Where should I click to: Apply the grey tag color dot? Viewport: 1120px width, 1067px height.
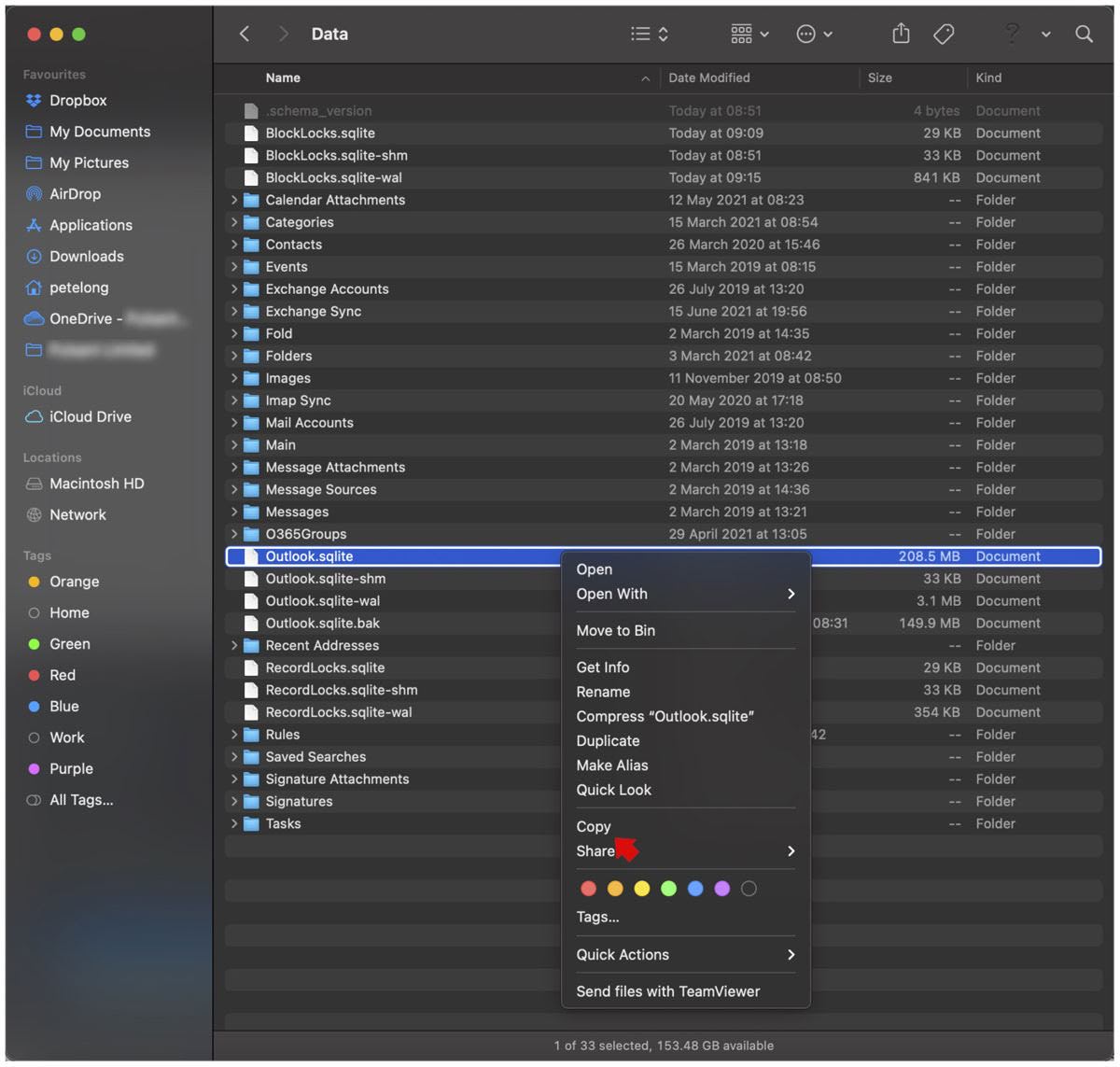point(749,889)
